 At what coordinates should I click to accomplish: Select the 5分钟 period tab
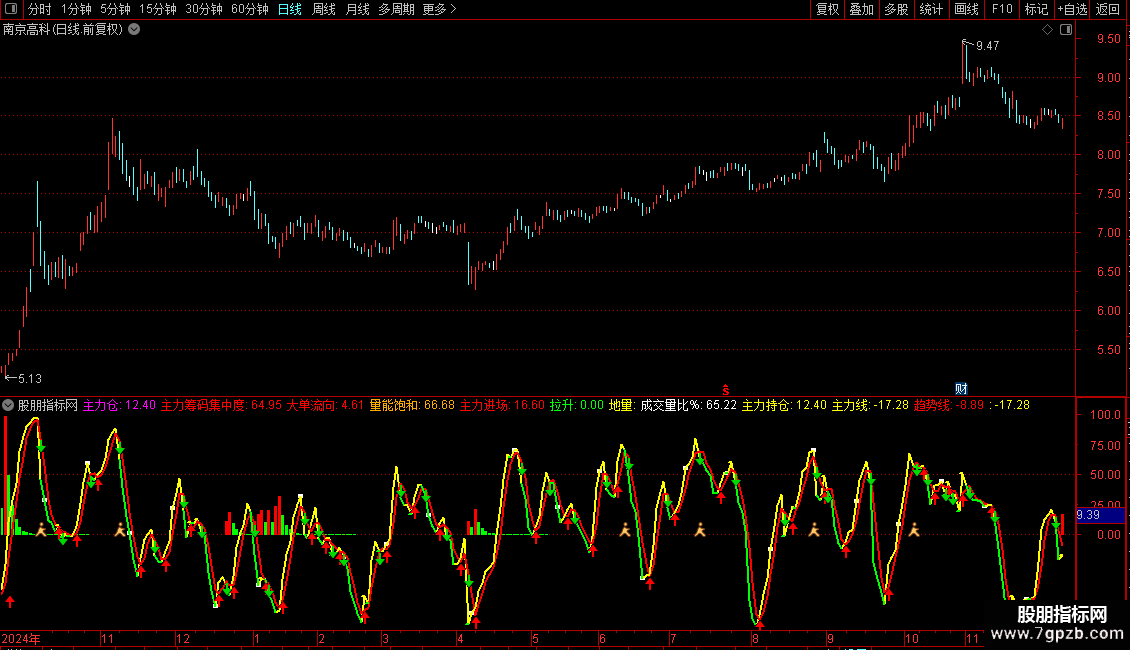tap(115, 9)
